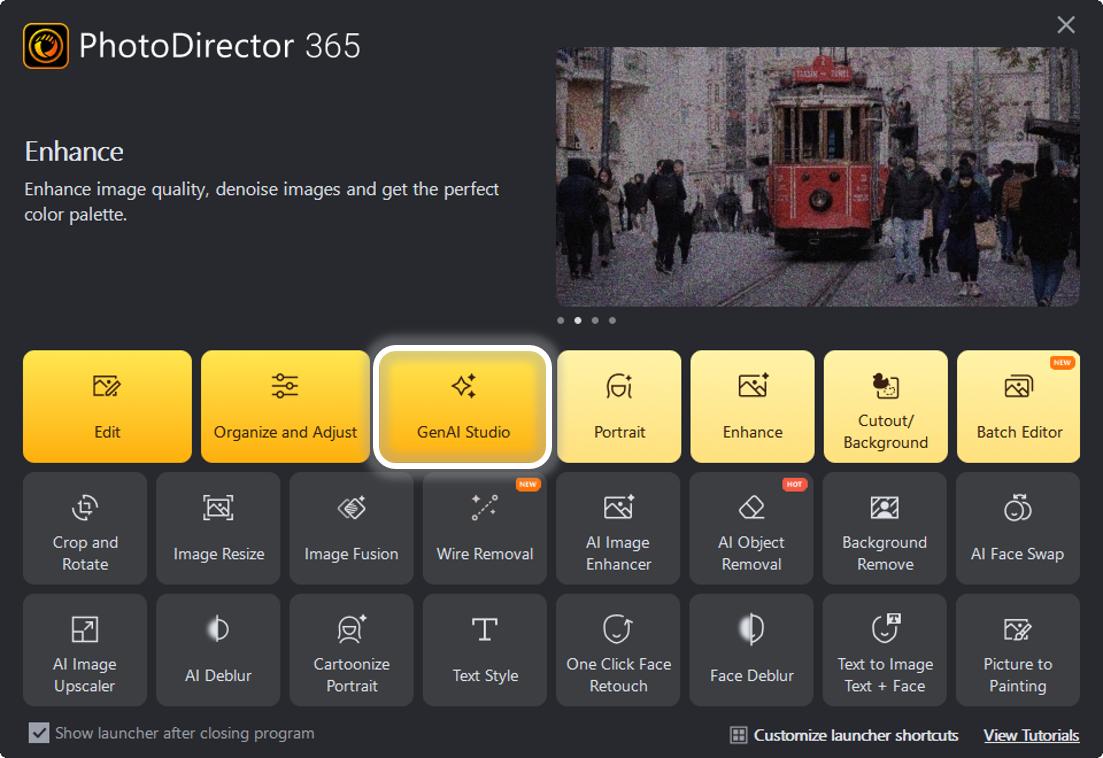Image resolution: width=1103 pixels, height=758 pixels.
Task: Open AI Image Upscaler
Action: (x=85, y=650)
